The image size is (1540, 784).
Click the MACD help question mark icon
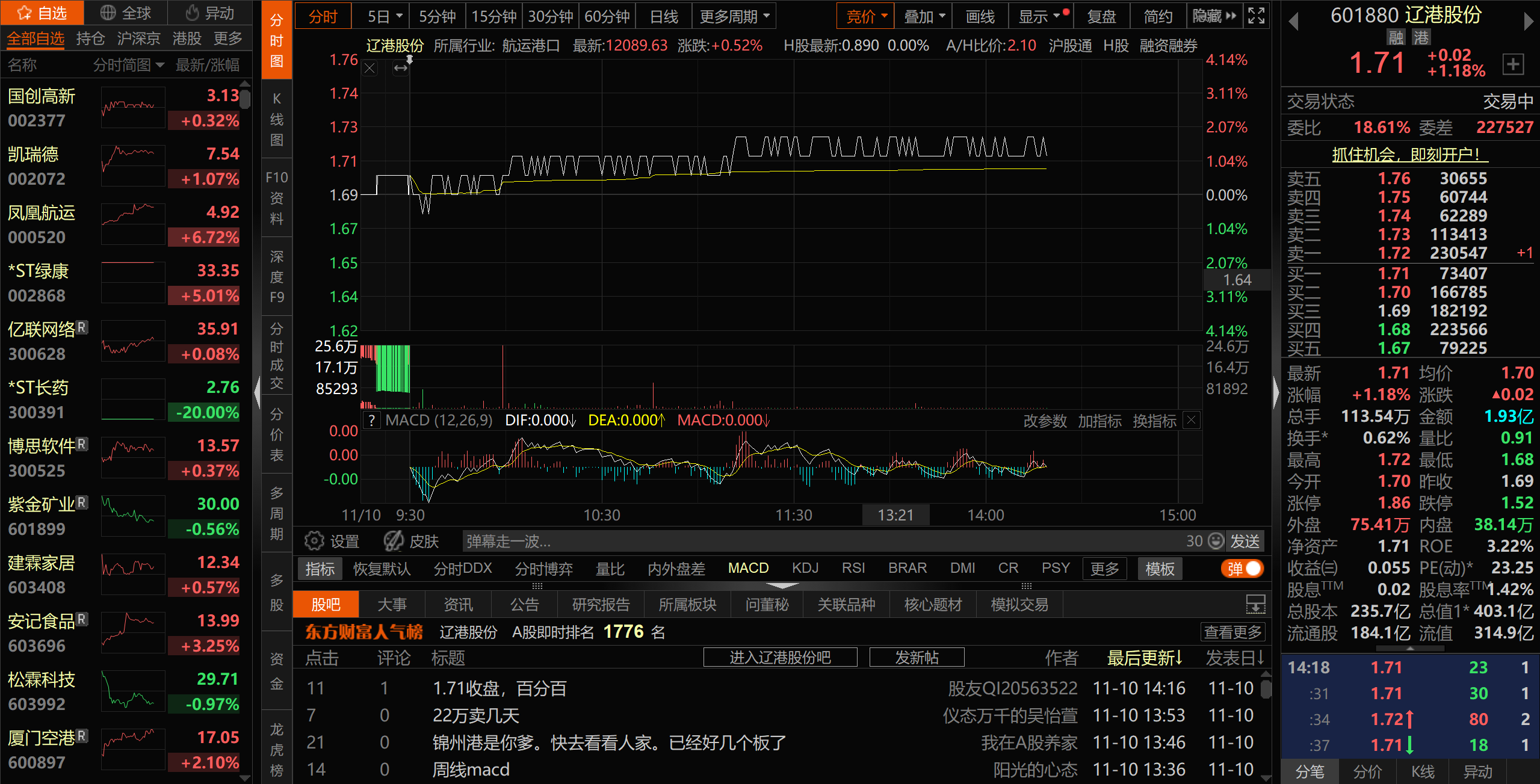[x=372, y=421]
